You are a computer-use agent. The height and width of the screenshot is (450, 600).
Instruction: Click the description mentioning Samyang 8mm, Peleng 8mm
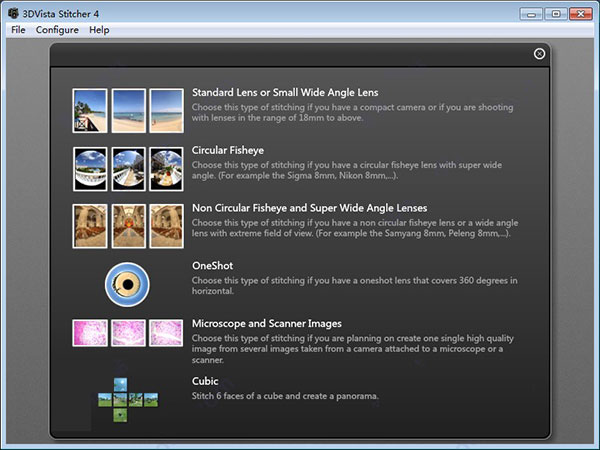pos(355,228)
